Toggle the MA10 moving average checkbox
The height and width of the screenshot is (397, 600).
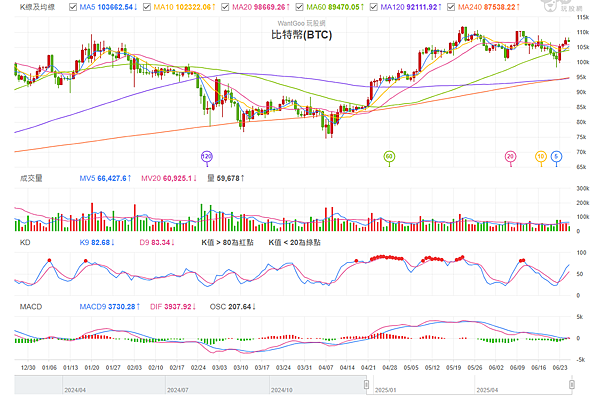147,7
